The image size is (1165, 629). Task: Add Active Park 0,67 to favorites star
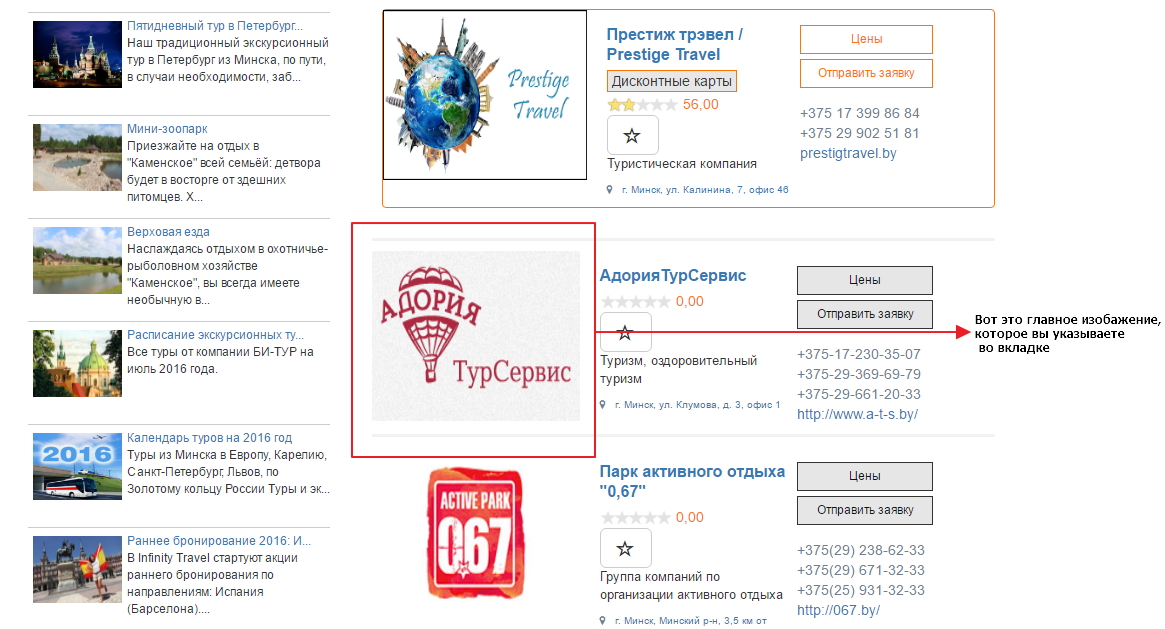coord(625,548)
